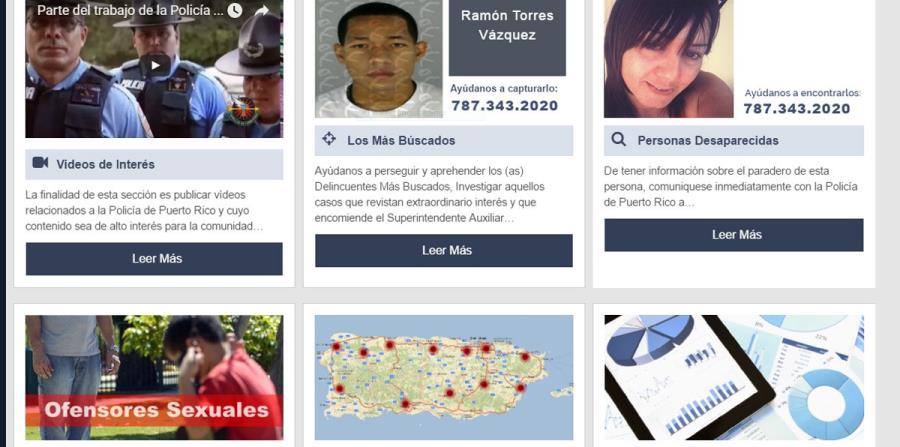Open the Ofensores Sexuales banner image
Screen dimensions: 900x447
tap(154, 378)
